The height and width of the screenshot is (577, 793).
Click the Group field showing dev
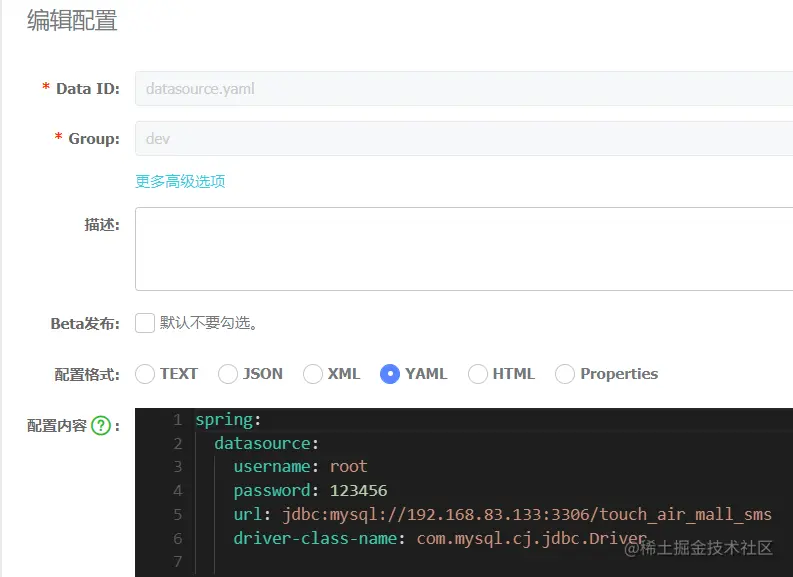464,139
